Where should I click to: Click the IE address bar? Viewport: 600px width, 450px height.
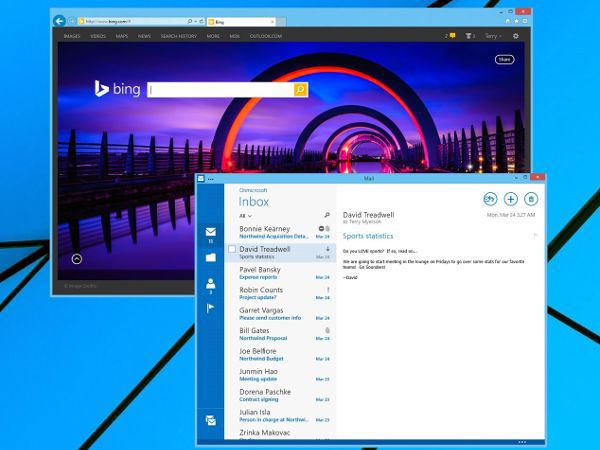click(x=132, y=21)
